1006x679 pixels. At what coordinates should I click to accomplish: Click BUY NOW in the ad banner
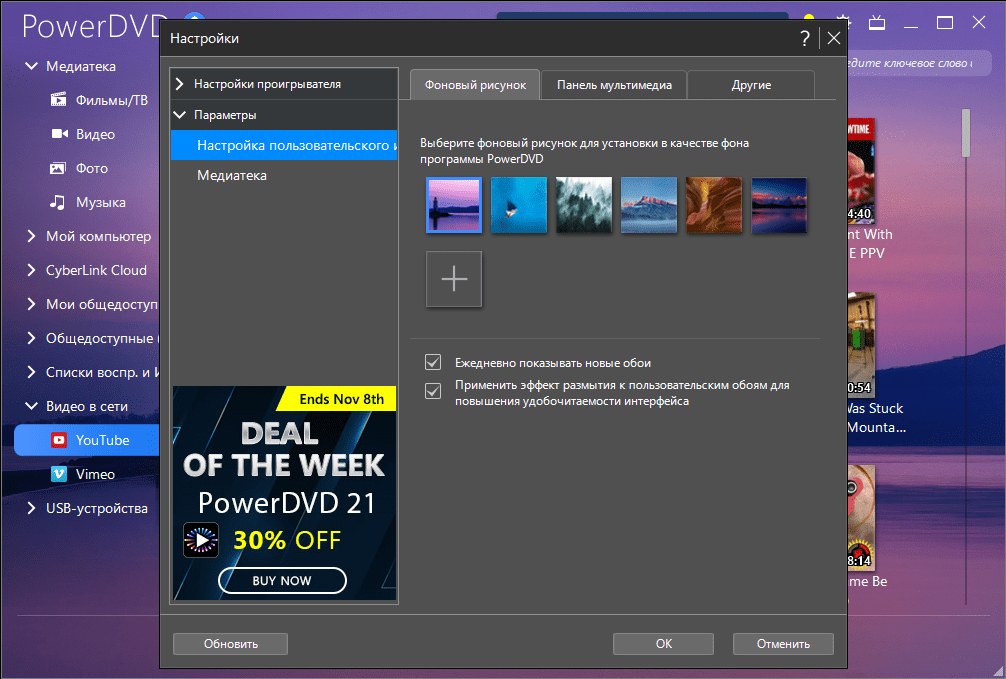click(x=282, y=580)
